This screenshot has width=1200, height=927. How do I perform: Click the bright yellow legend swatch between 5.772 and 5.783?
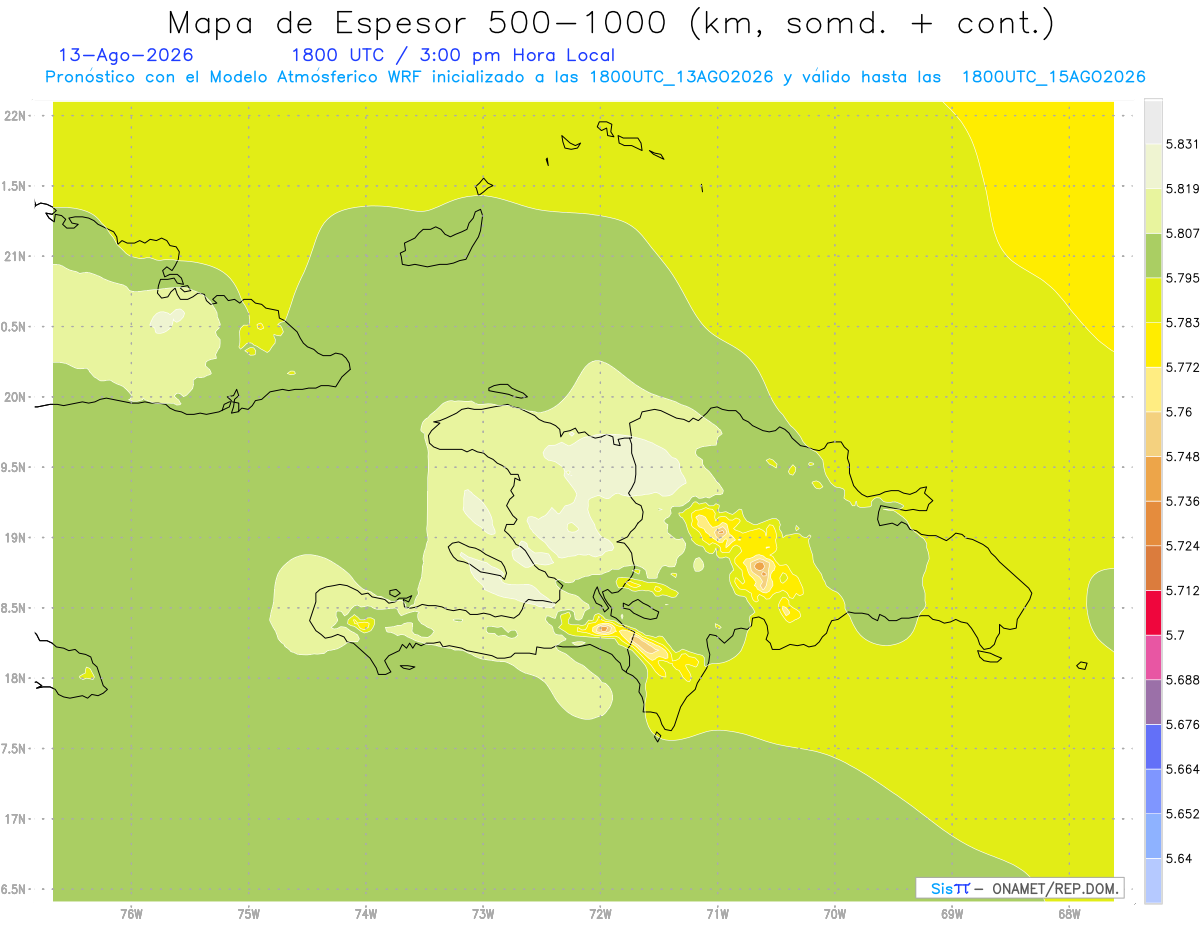pyautogui.click(x=1153, y=345)
